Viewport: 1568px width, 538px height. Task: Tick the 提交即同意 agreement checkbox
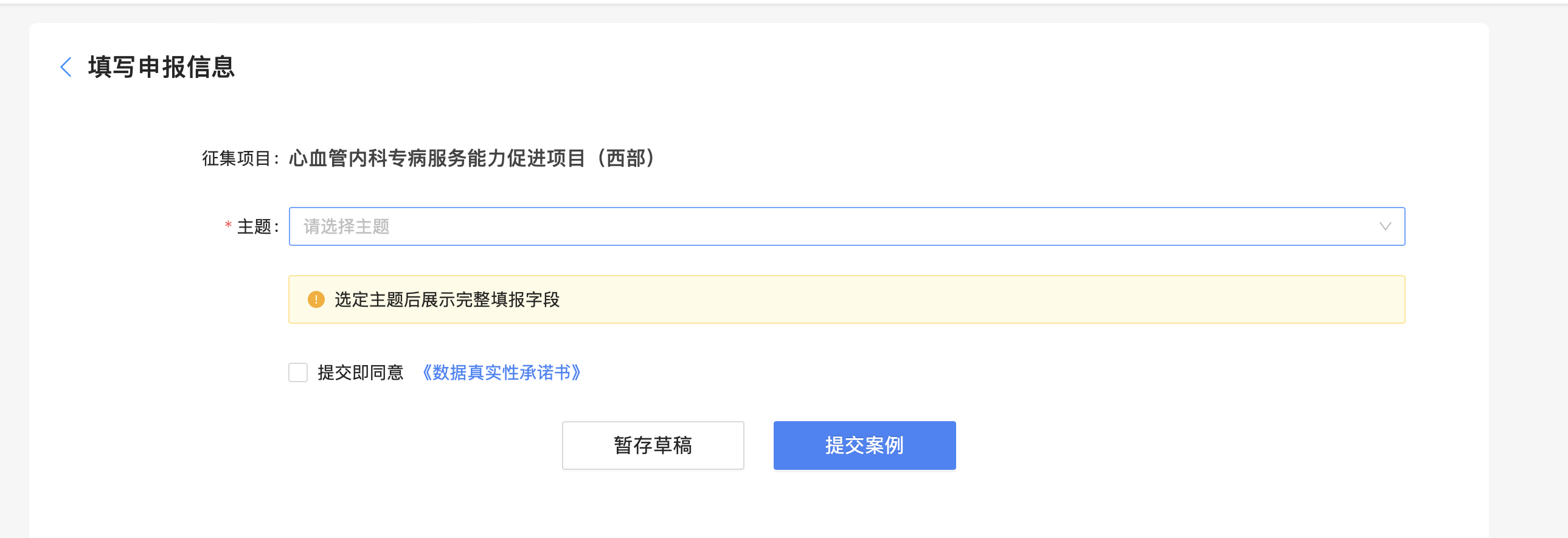click(297, 372)
